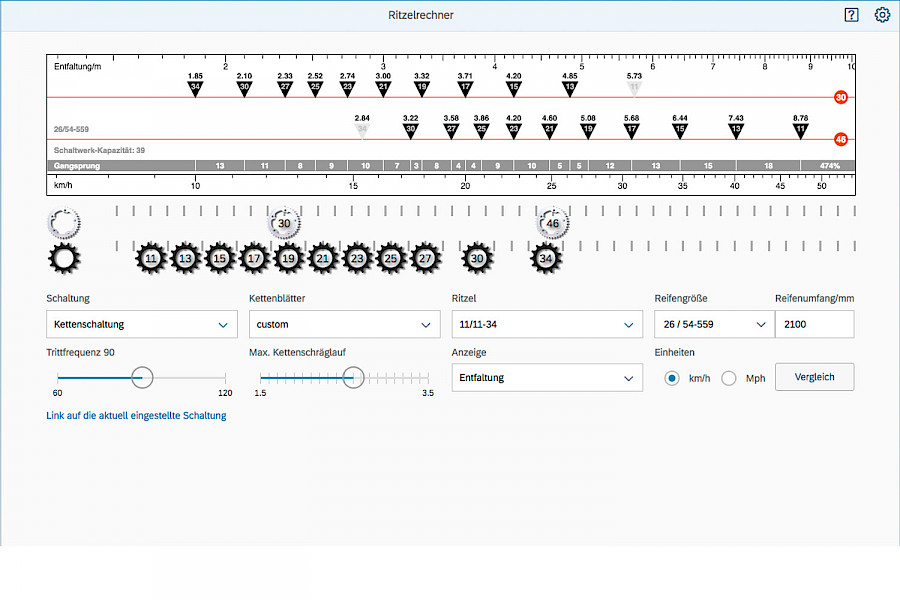Screen dimensions: 900x600
Task: Click the empty dashed chainring icon
Action: tap(65, 224)
